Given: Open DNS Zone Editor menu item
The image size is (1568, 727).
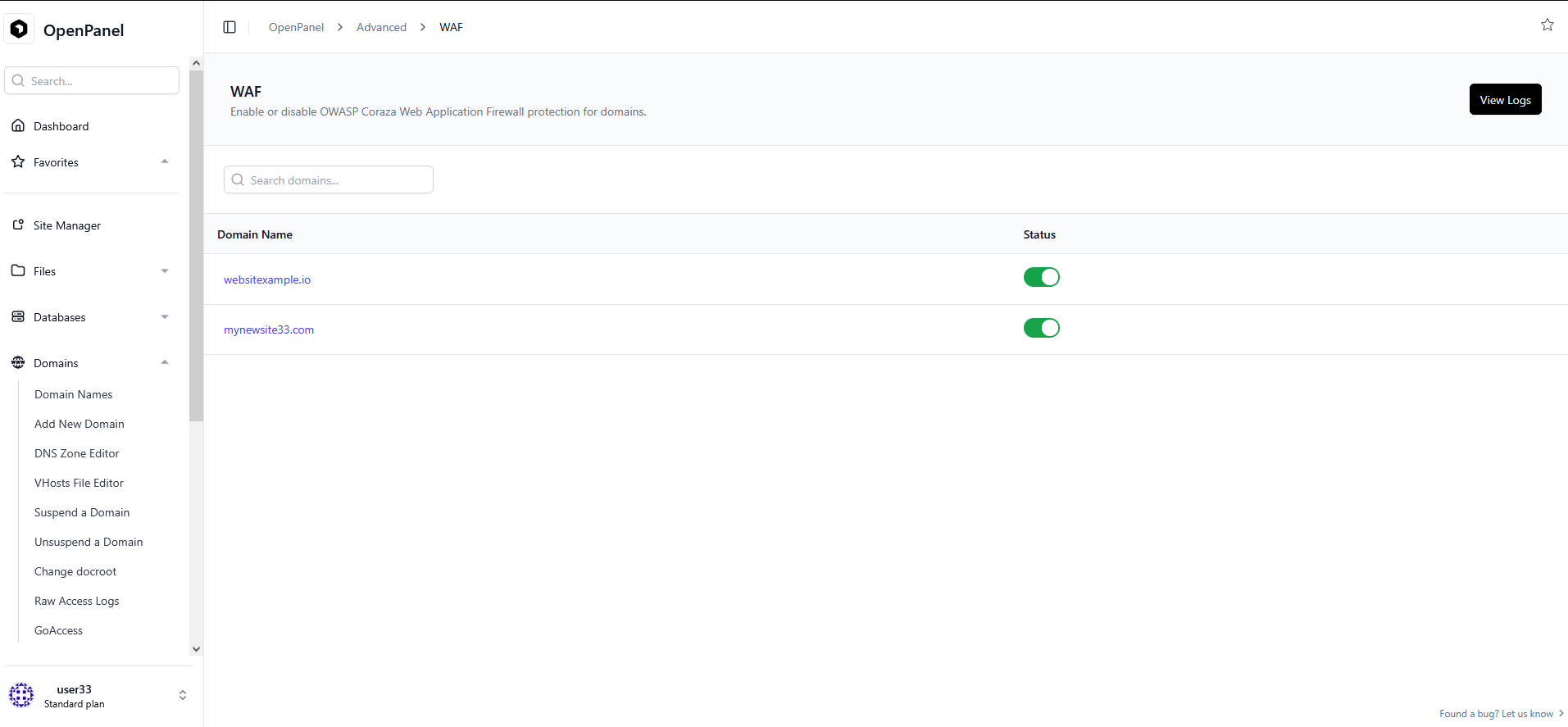Looking at the screenshot, I should click(x=77, y=453).
